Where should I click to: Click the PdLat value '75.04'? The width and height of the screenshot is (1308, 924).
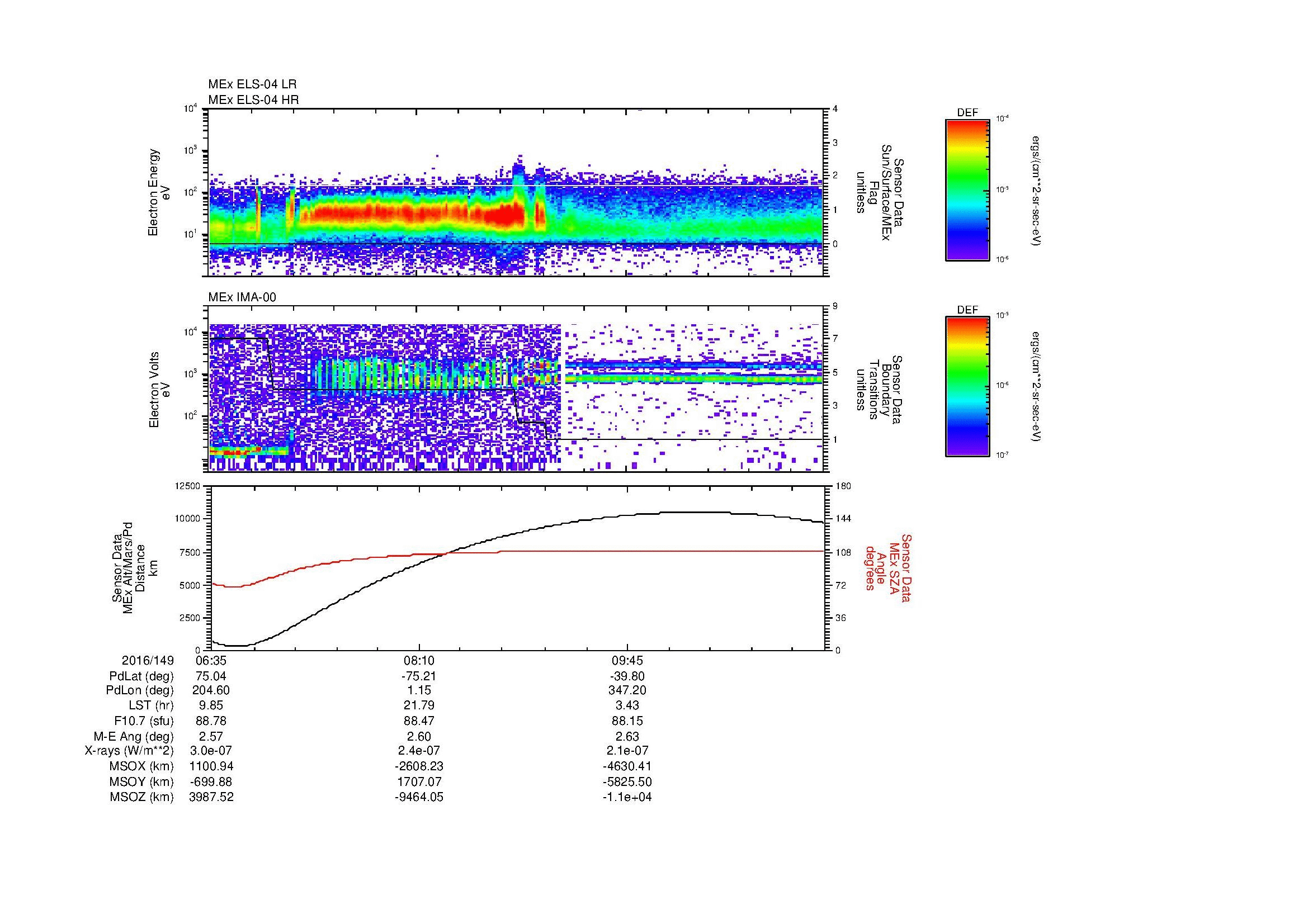(x=211, y=676)
